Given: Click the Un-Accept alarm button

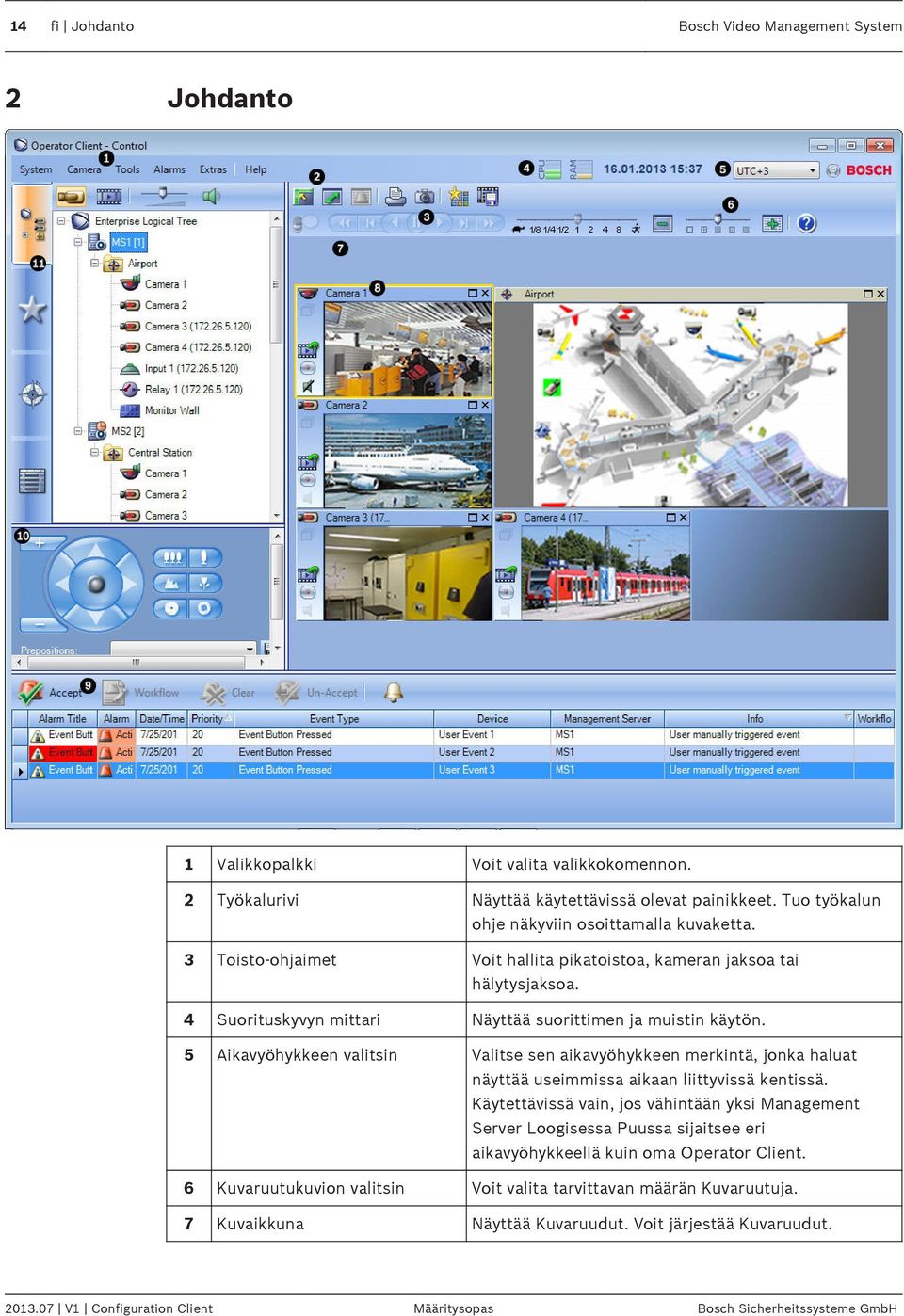Looking at the screenshot, I should coord(316,693).
